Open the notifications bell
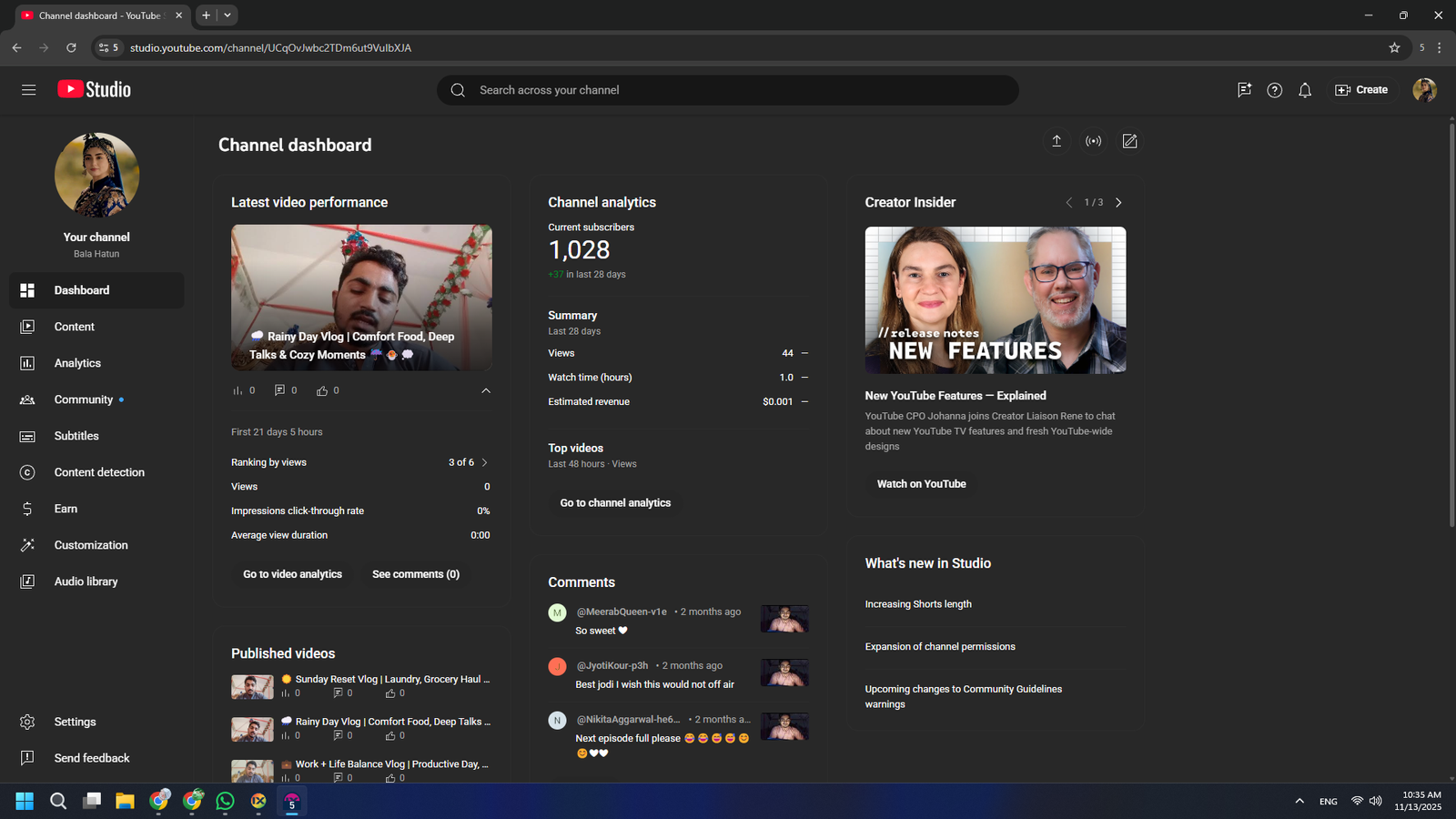Image resolution: width=1456 pixels, height=819 pixels. point(1305,90)
